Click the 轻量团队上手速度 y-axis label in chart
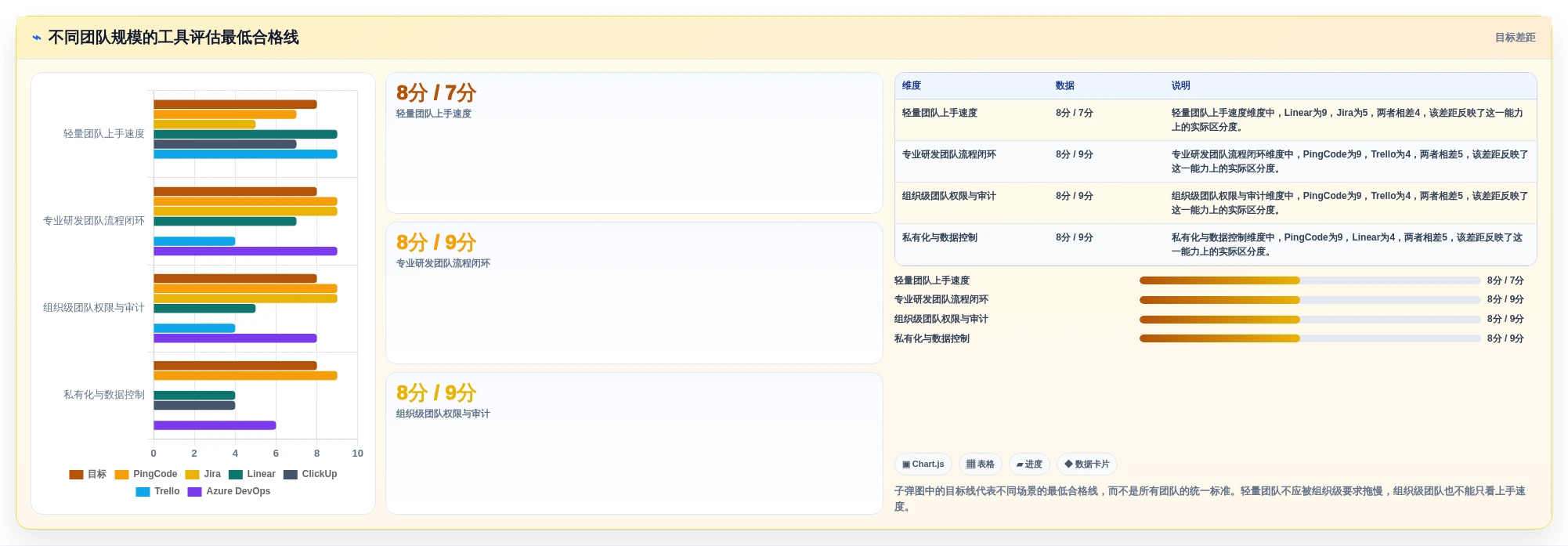 (104, 134)
